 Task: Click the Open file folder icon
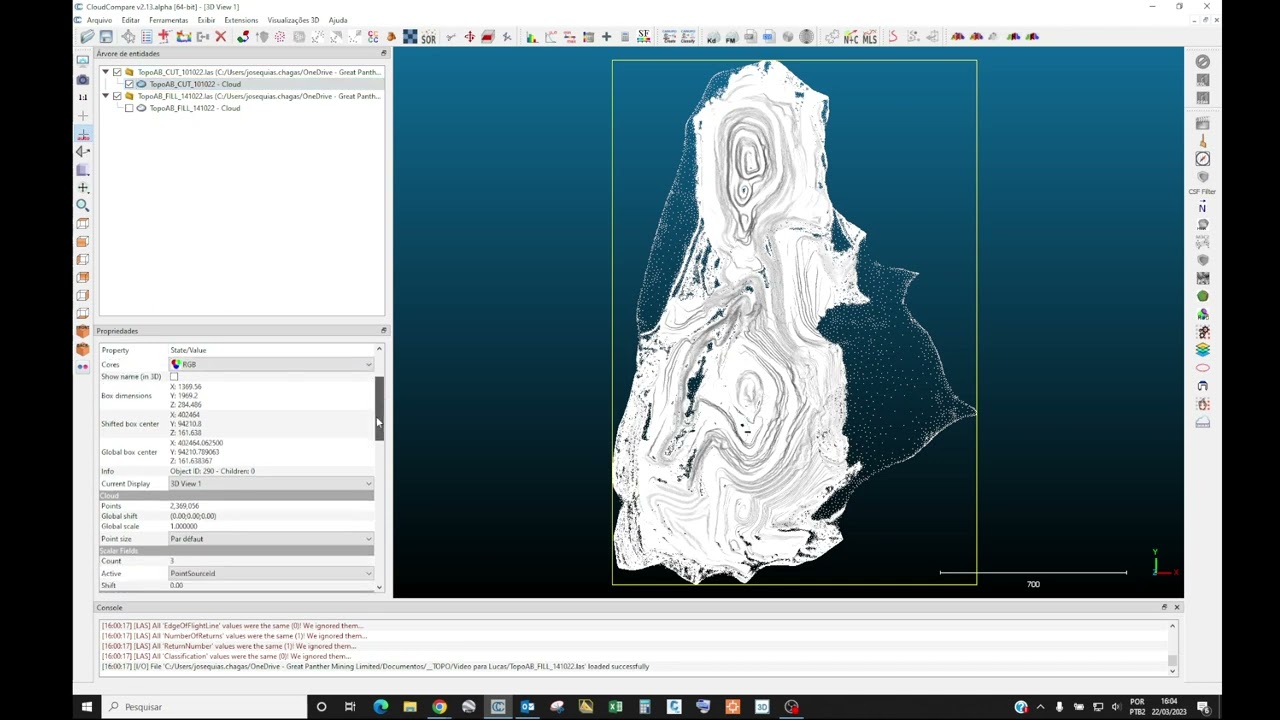[x=88, y=37]
